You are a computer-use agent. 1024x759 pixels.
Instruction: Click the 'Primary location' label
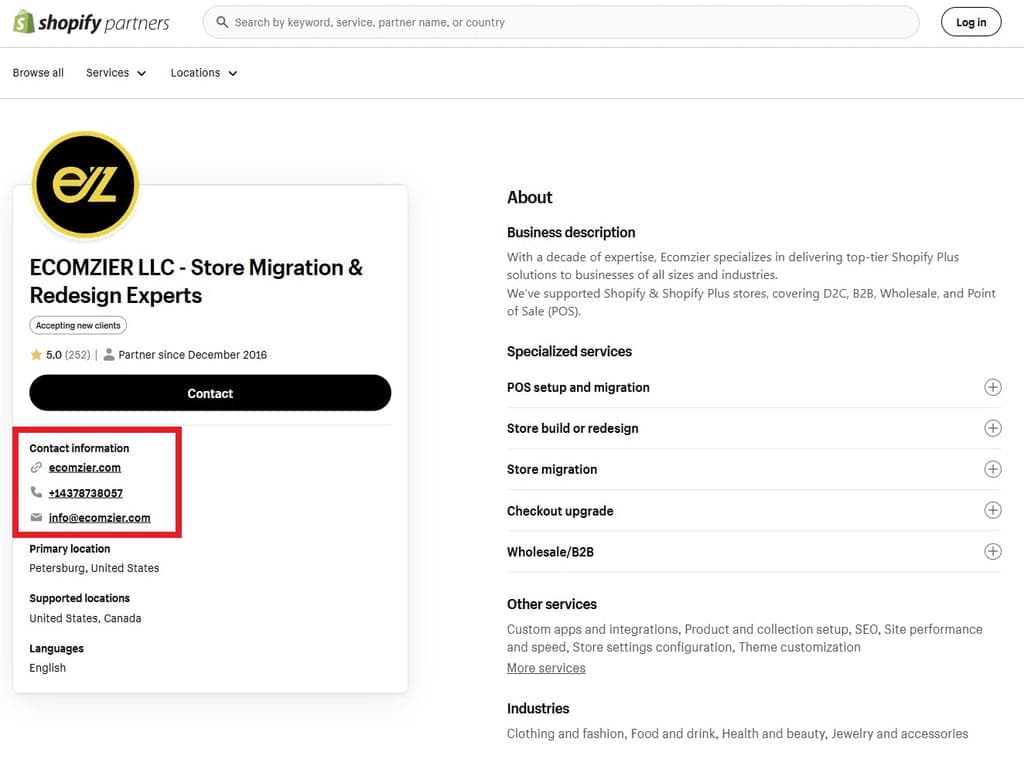pyautogui.click(x=70, y=549)
